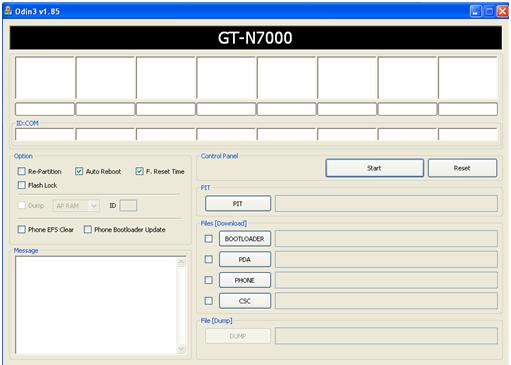Viewport: 511px width, 365px height.
Task: Minimize the Odin3 window
Action: click(x=475, y=11)
